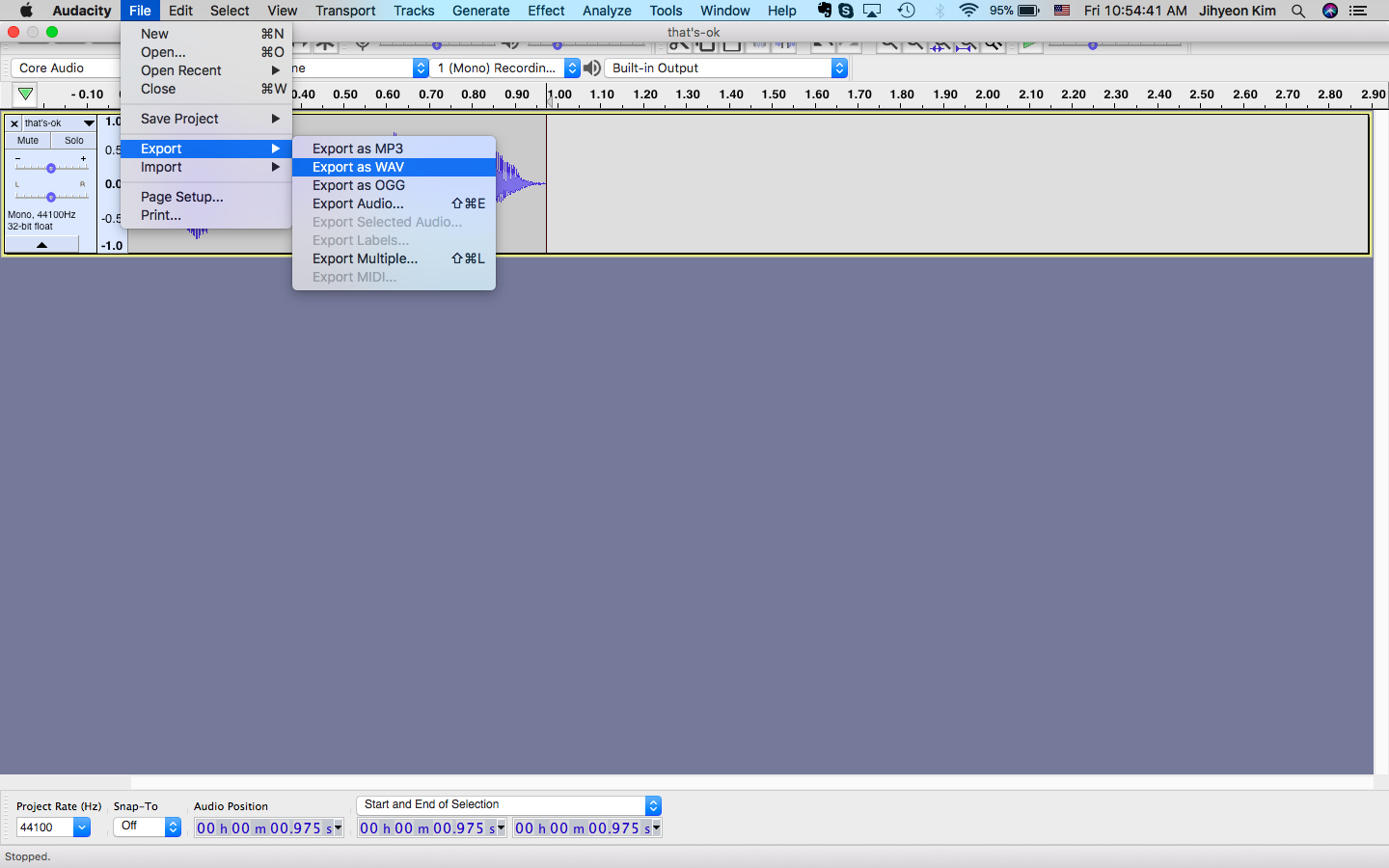Open the Project Rate 44100 dropdown
Viewport: 1389px width, 868px height.
coord(81,827)
